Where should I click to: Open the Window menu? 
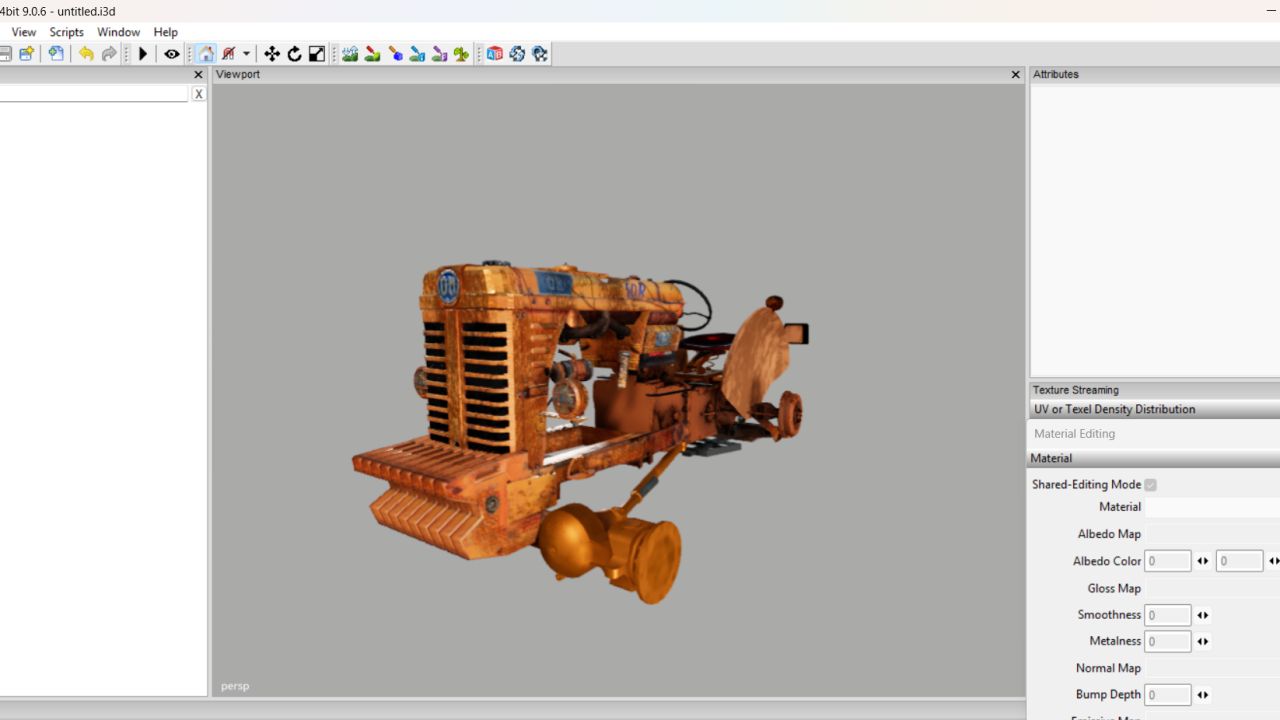pyautogui.click(x=118, y=32)
